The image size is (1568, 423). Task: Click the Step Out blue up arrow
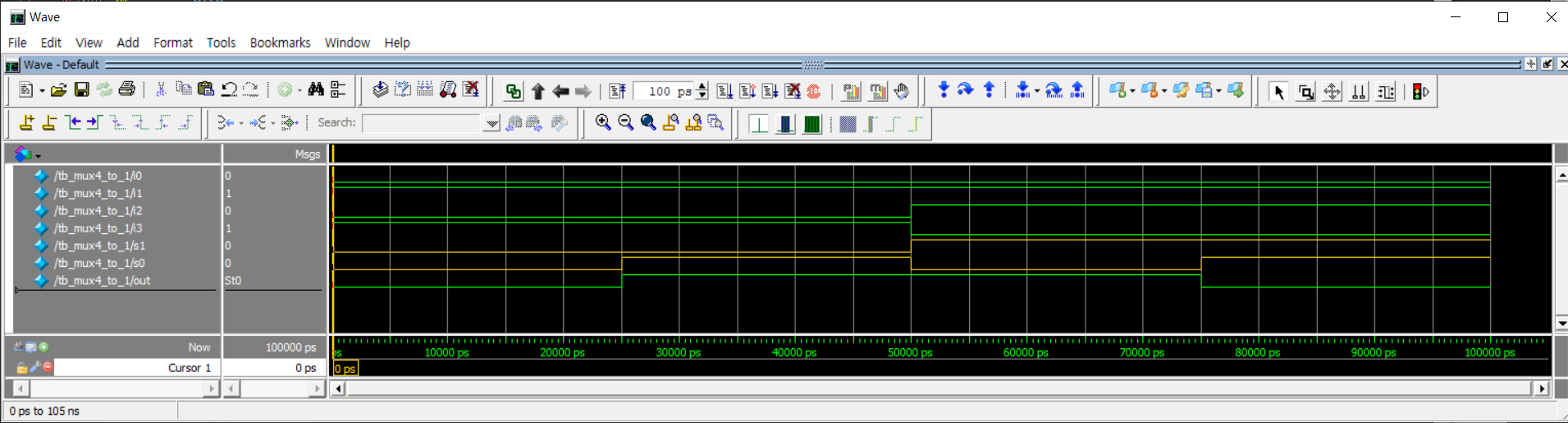(x=989, y=90)
